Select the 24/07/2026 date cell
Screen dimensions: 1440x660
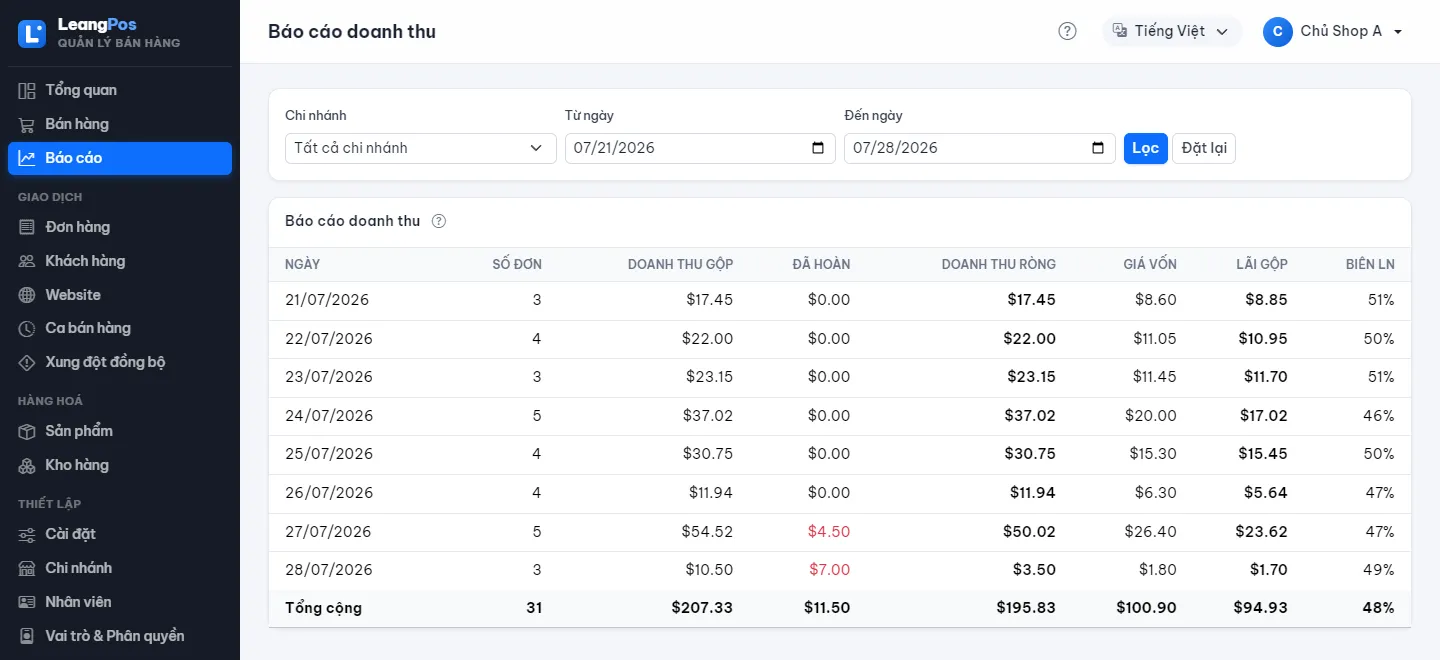(x=329, y=415)
